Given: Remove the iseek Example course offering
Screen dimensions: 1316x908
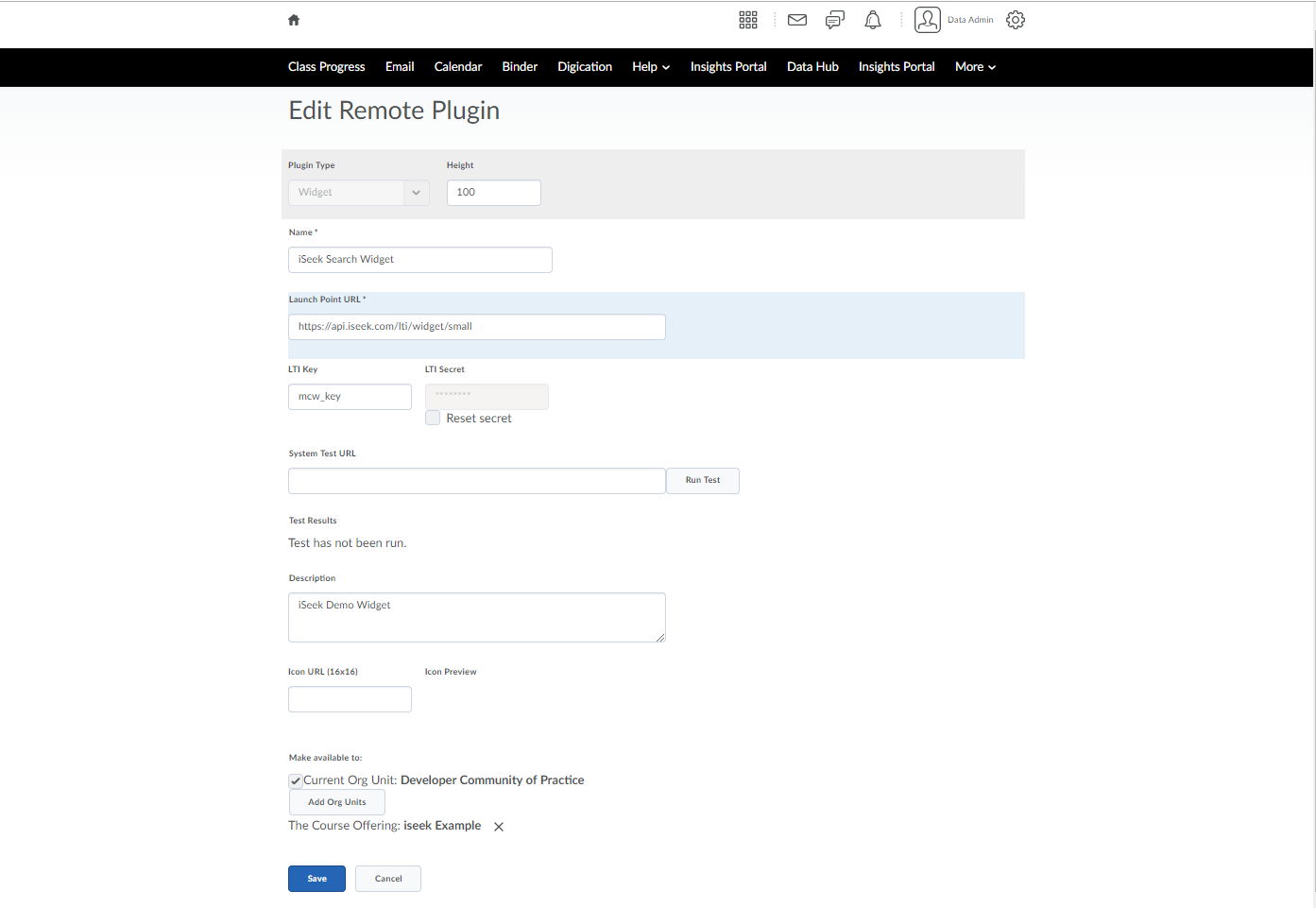Looking at the screenshot, I should pos(499,827).
